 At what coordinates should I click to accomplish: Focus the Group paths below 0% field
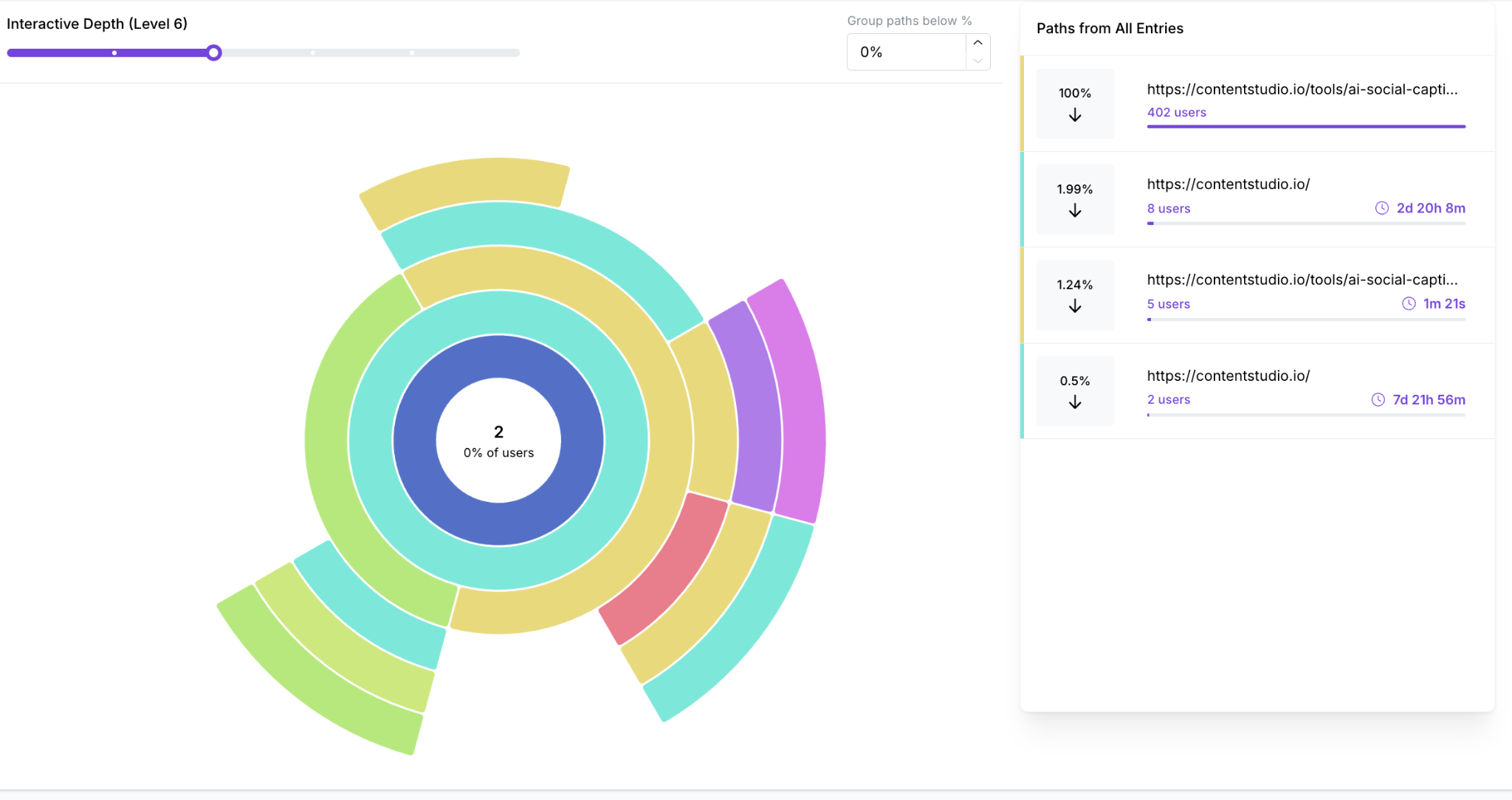click(907, 52)
